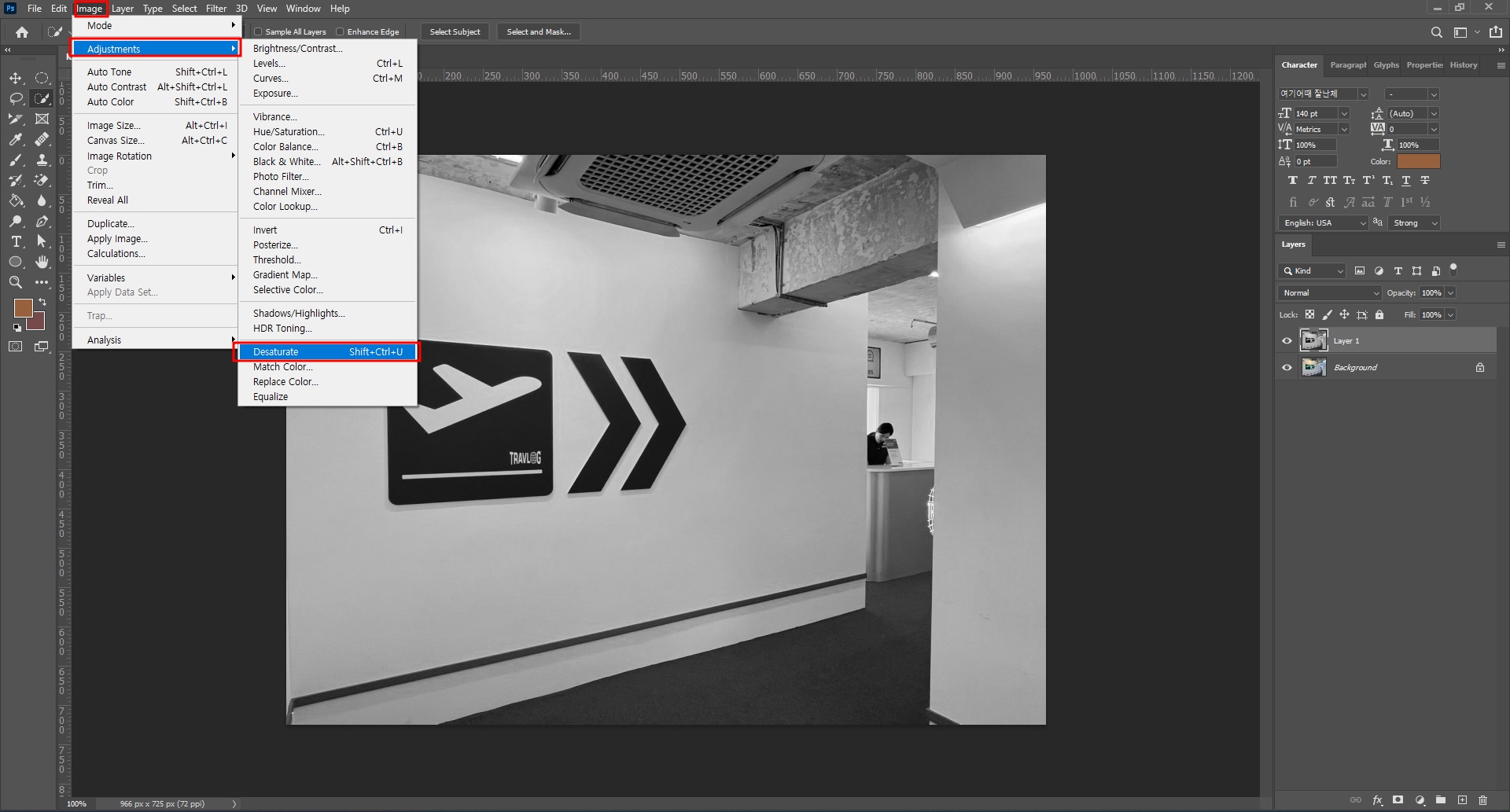
Task: Open the Edit Toolbar three-dots icon
Action: (x=42, y=282)
